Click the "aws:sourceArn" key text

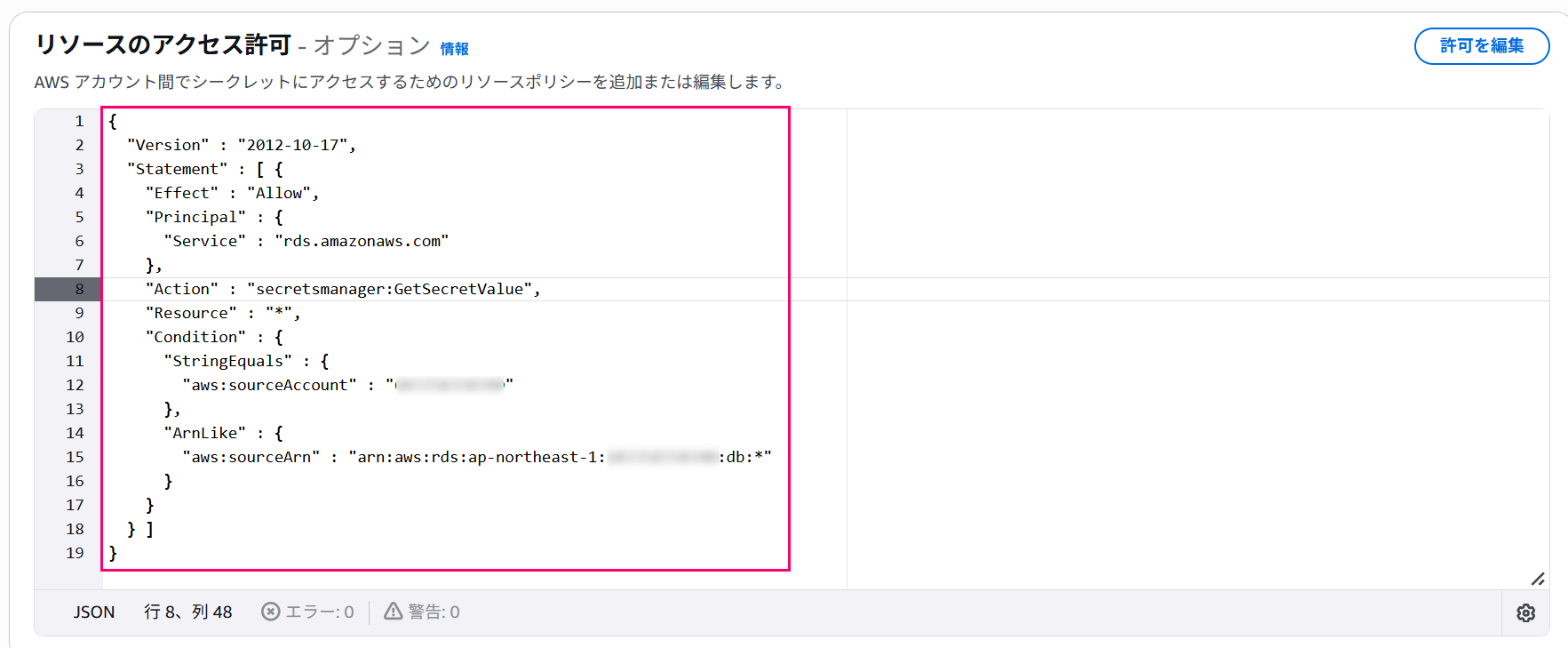click(x=251, y=457)
